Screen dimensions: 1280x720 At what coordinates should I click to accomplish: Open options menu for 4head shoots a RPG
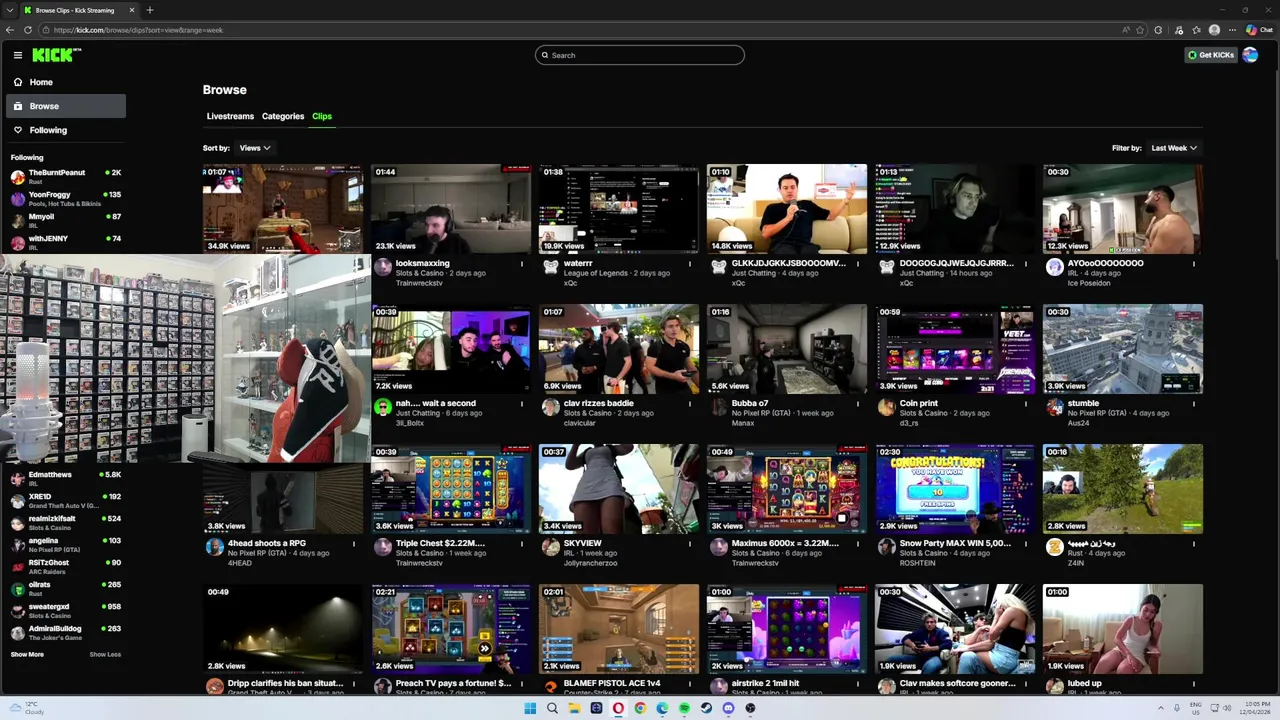pos(354,544)
